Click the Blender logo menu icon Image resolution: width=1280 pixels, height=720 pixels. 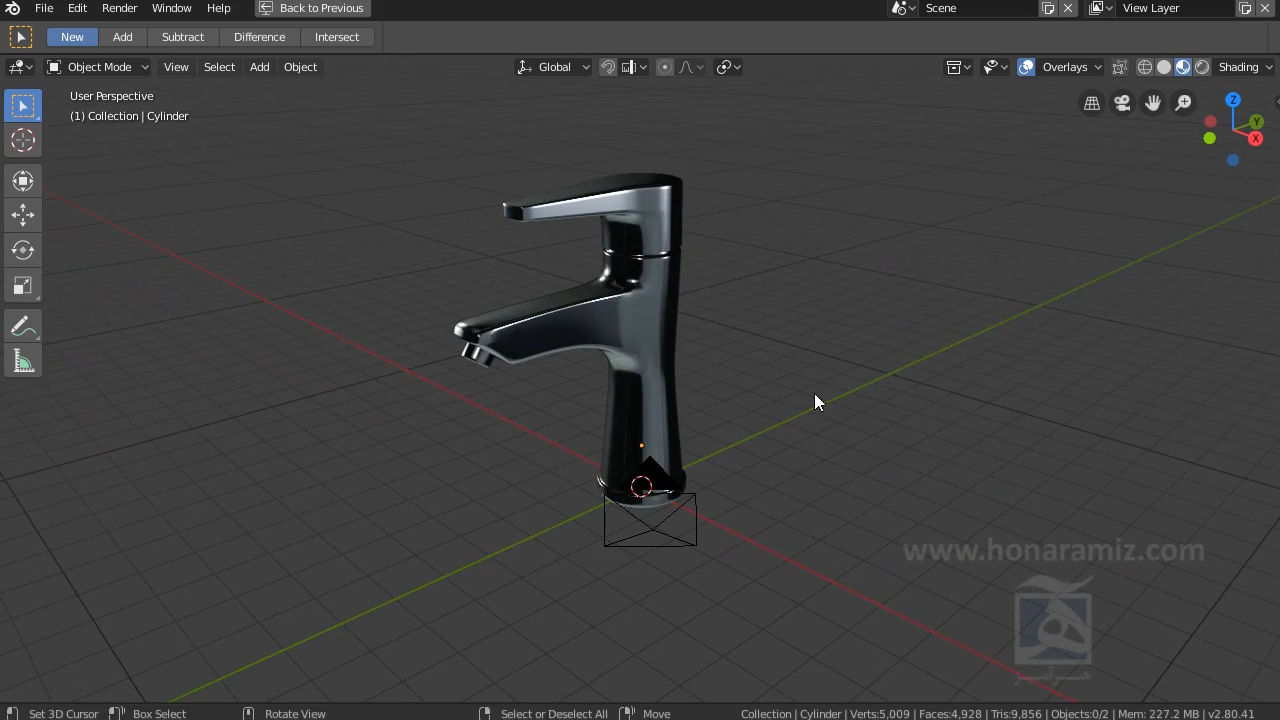[13, 8]
